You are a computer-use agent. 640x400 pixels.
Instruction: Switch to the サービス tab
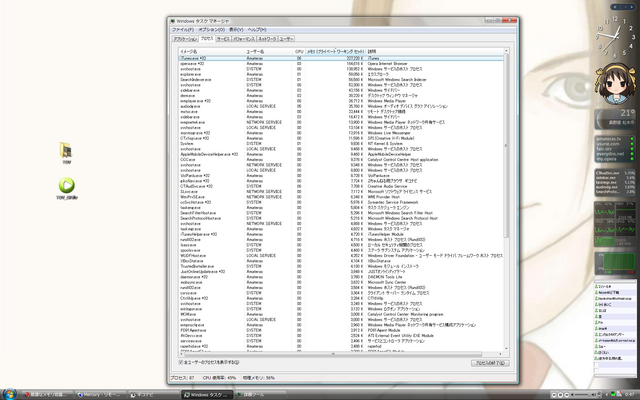coord(223,39)
